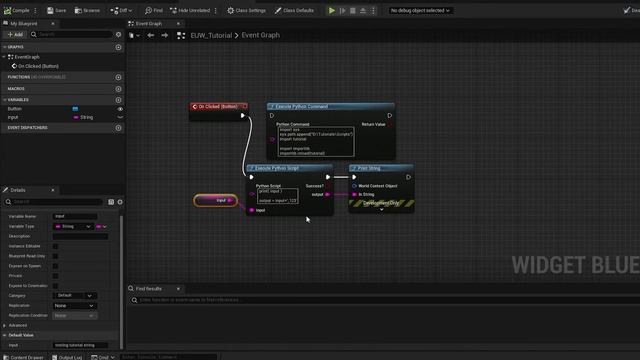Screen dimensions: 640x360
Task: Open Find in blueprint
Action: [153, 10]
